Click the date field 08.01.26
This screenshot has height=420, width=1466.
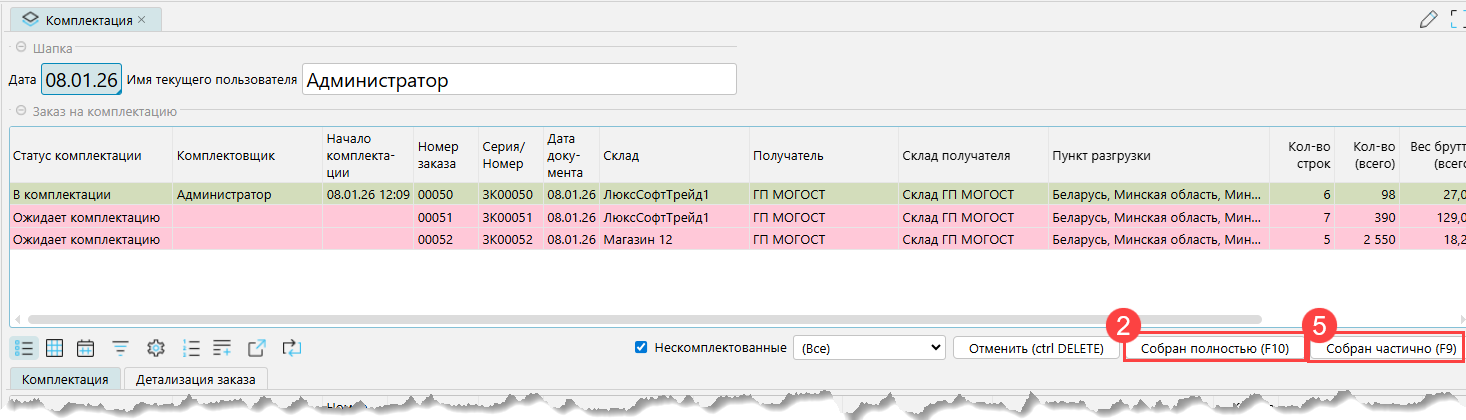tap(81, 80)
